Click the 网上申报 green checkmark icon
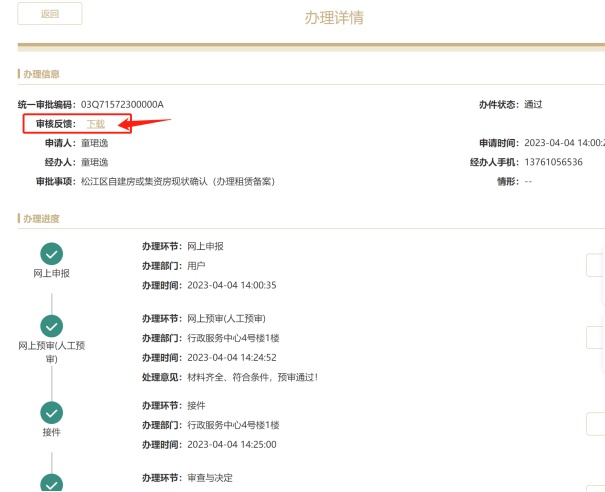Screen dimensions: 605x492 pyautogui.click(x=51, y=254)
